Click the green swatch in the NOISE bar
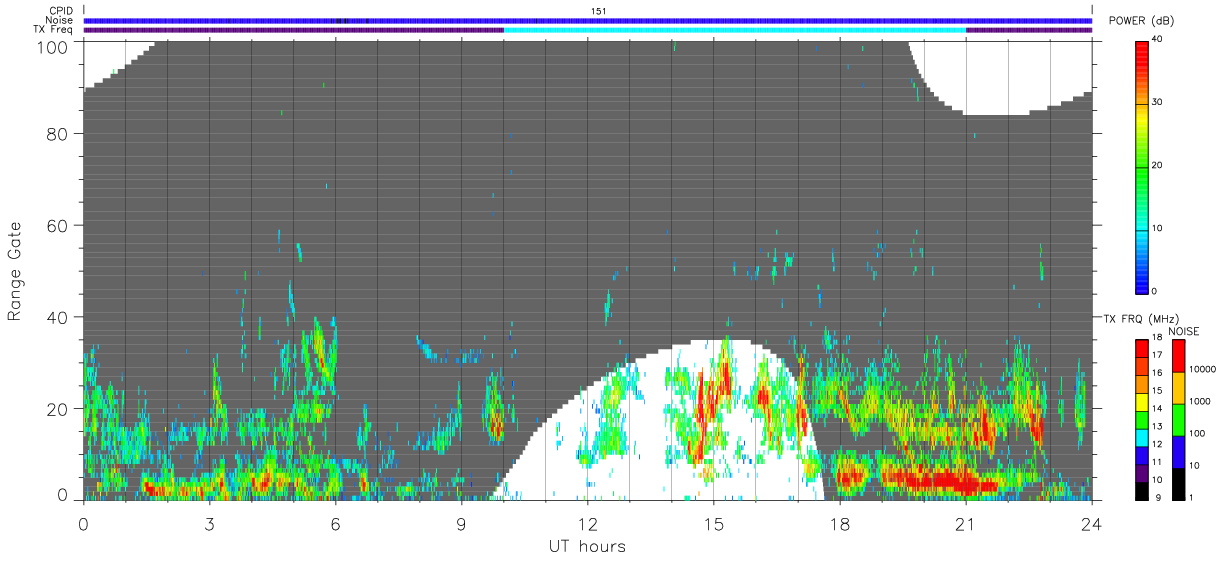Image resolution: width=1228 pixels, height=567 pixels. (1177, 419)
